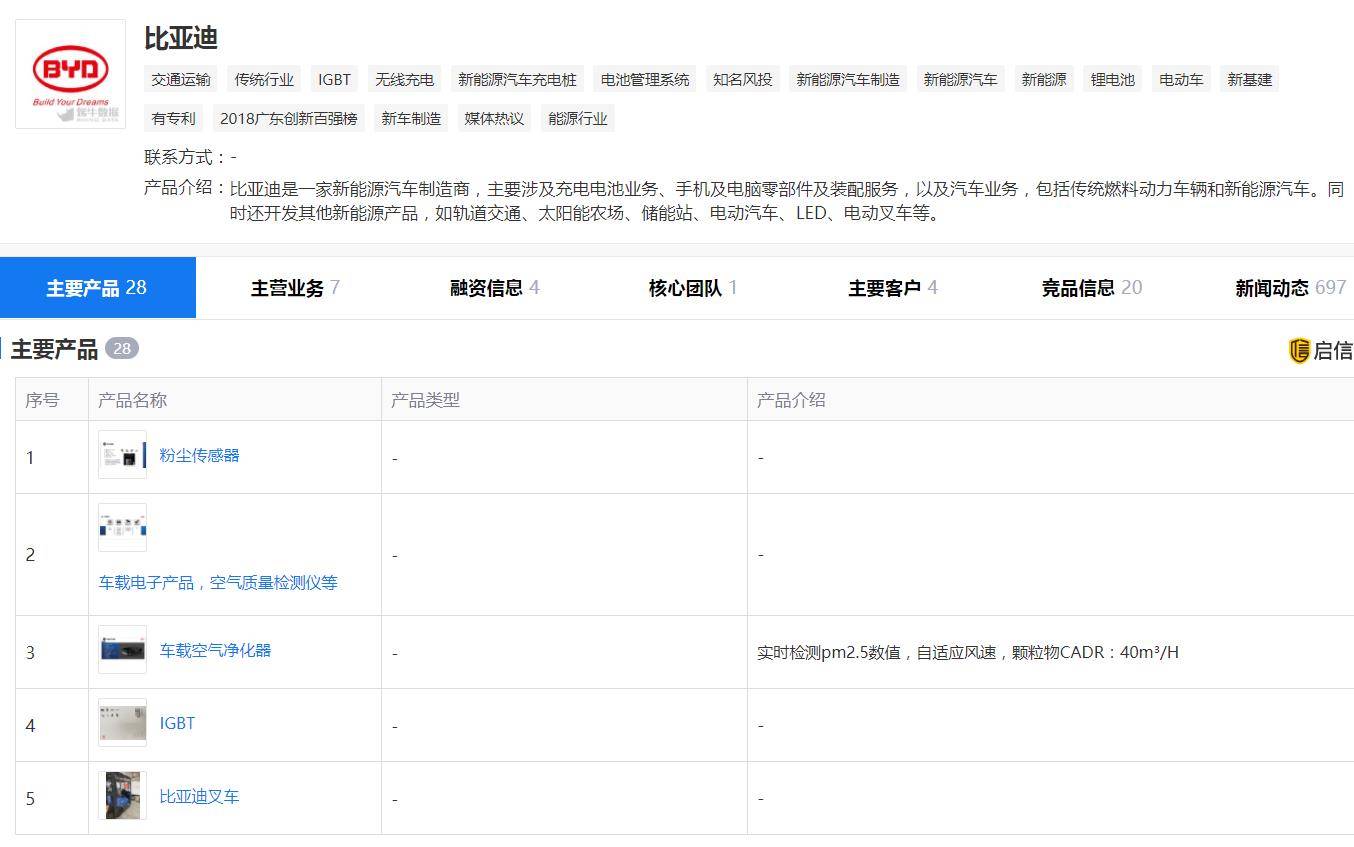The width and height of the screenshot is (1354, 847).
Task: Click the IGBT tag in header
Action: [334, 79]
